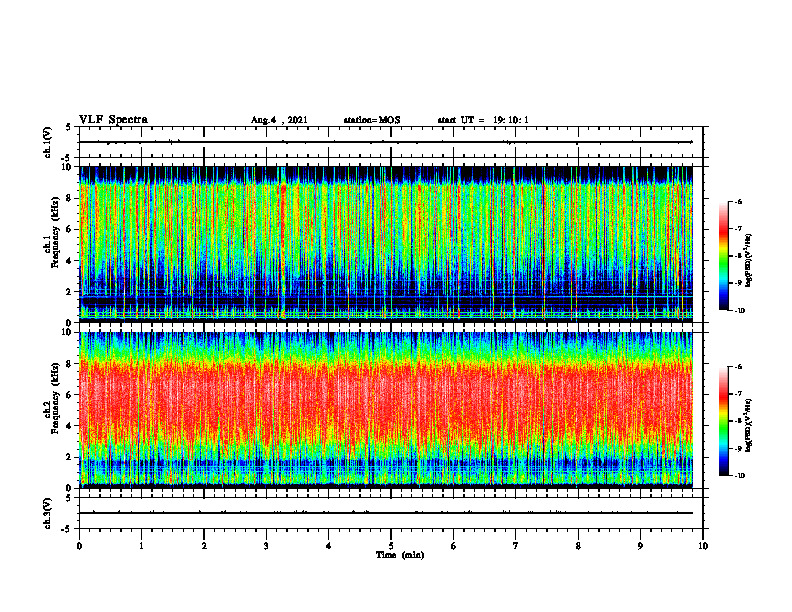Click the ch.1 spectrogram color scale bar
The image size is (792, 612).
[723, 256]
